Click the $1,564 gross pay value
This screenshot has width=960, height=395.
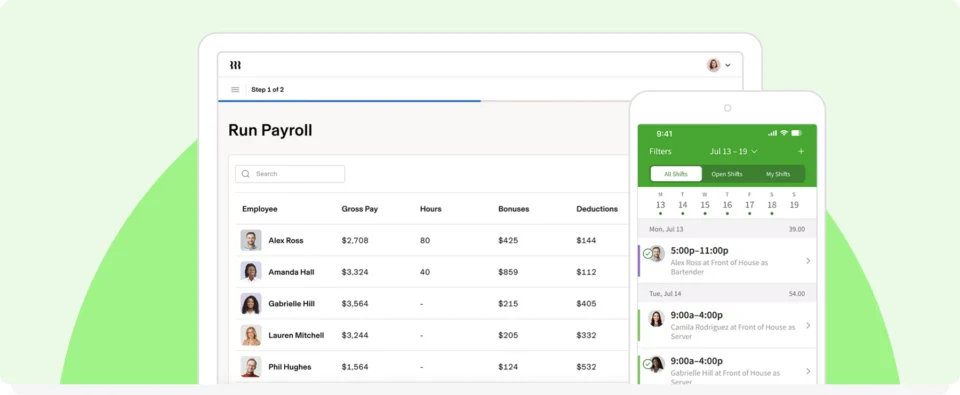355,367
